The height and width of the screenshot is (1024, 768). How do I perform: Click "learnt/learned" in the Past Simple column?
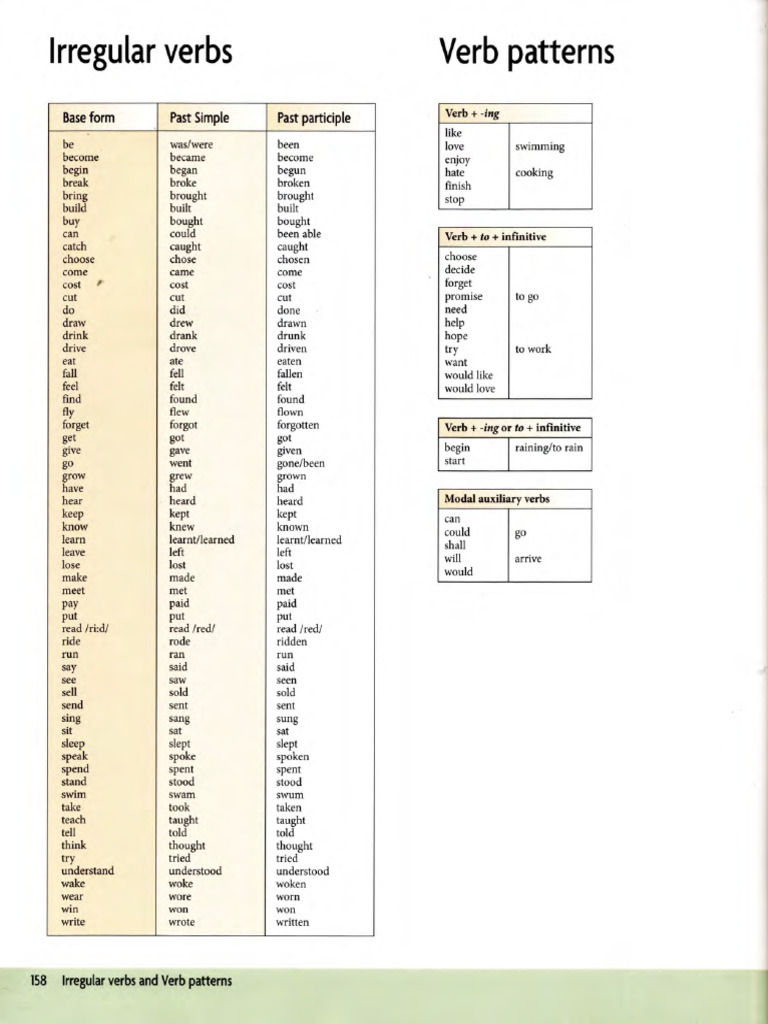coord(202,539)
